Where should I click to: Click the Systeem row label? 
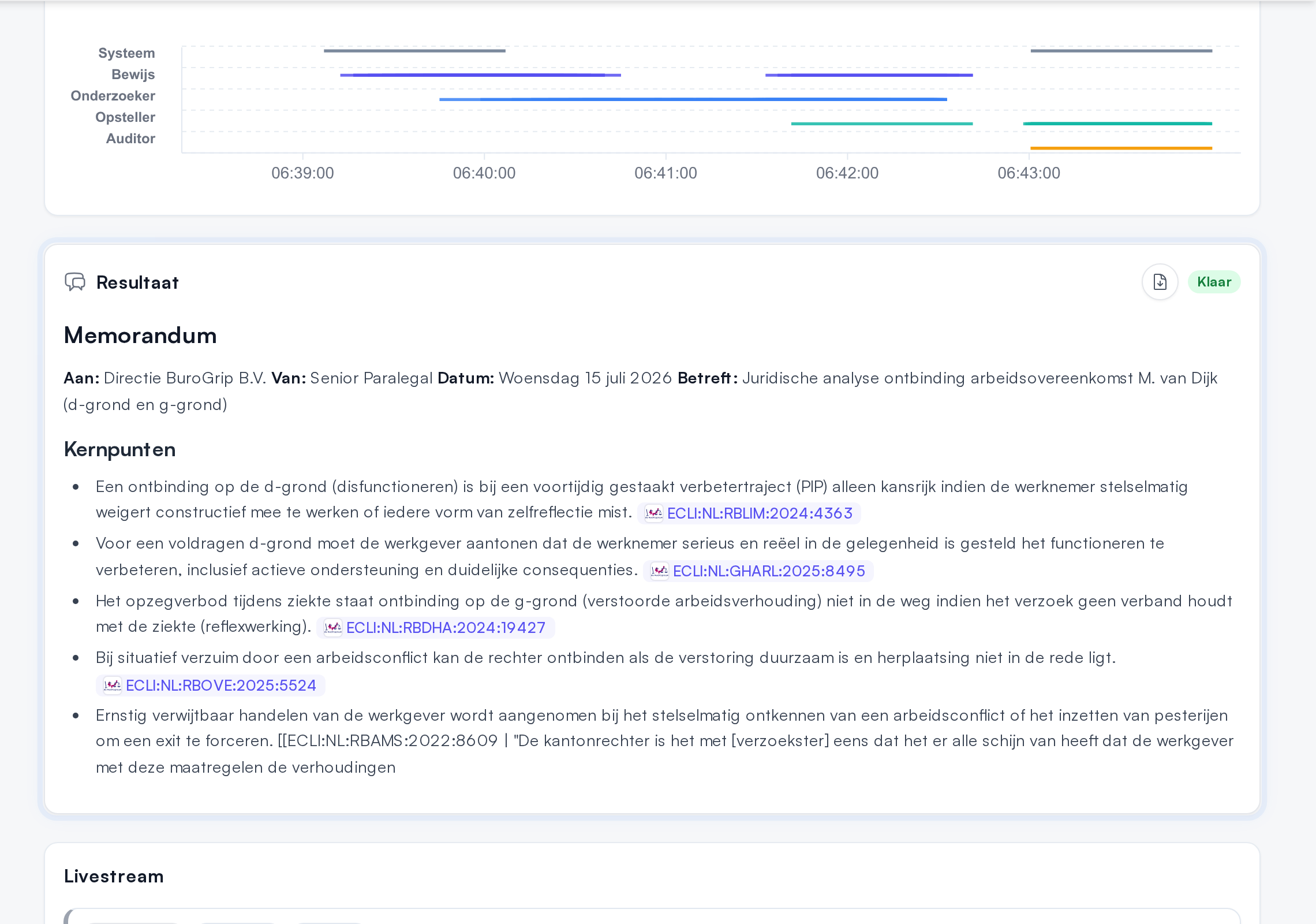(126, 53)
